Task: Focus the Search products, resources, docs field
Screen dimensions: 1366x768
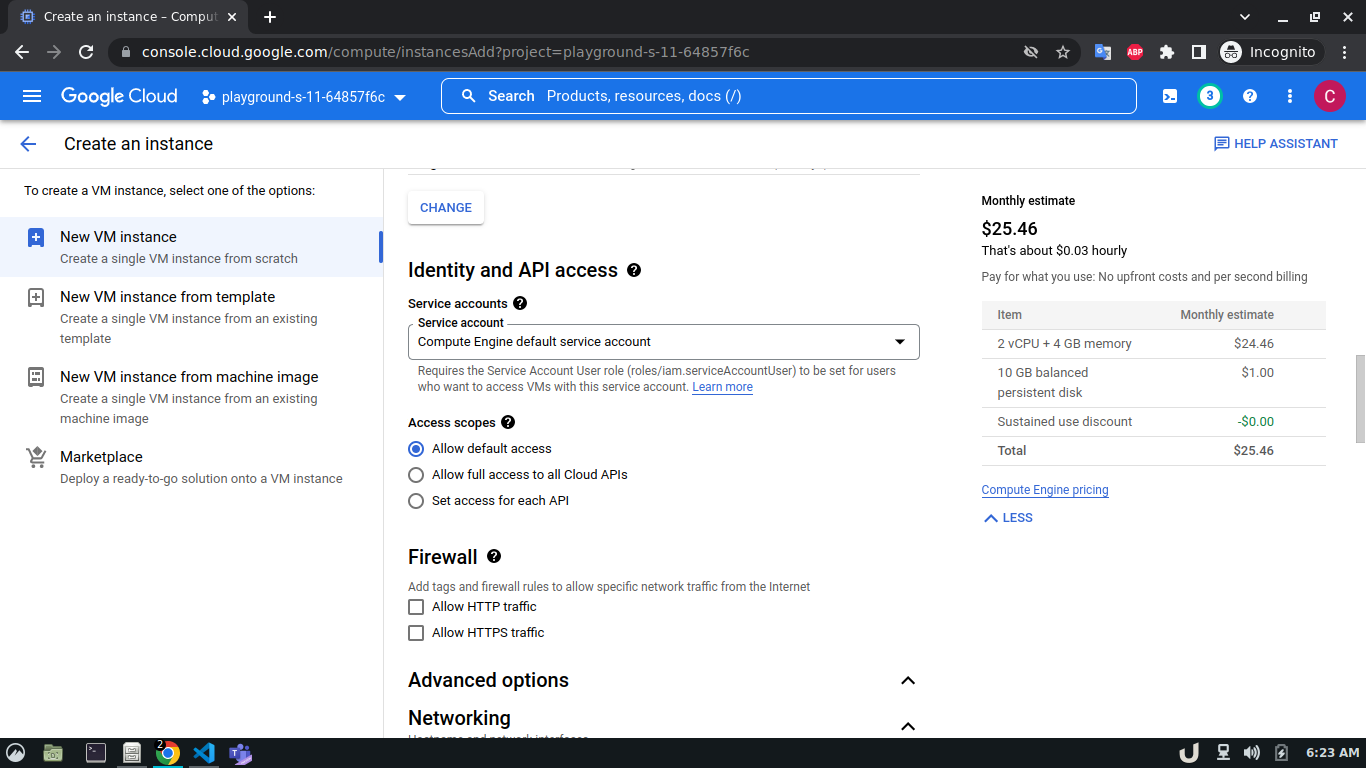Action: [x=788, y=96]
